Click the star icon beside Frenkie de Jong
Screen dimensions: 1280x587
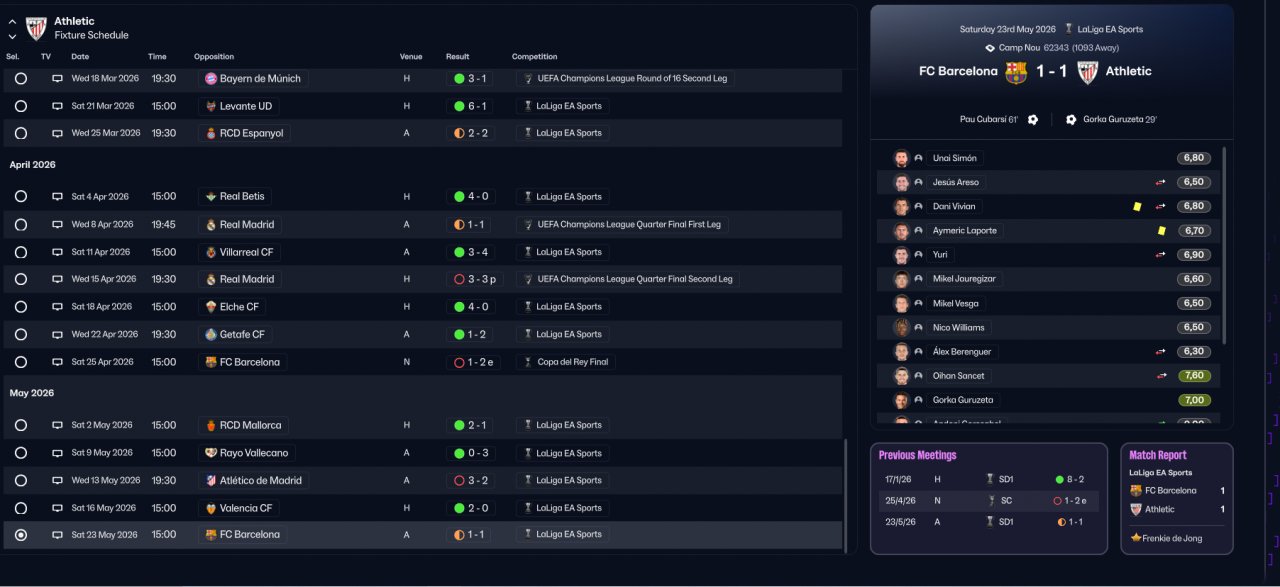[x=1136, y=538]
